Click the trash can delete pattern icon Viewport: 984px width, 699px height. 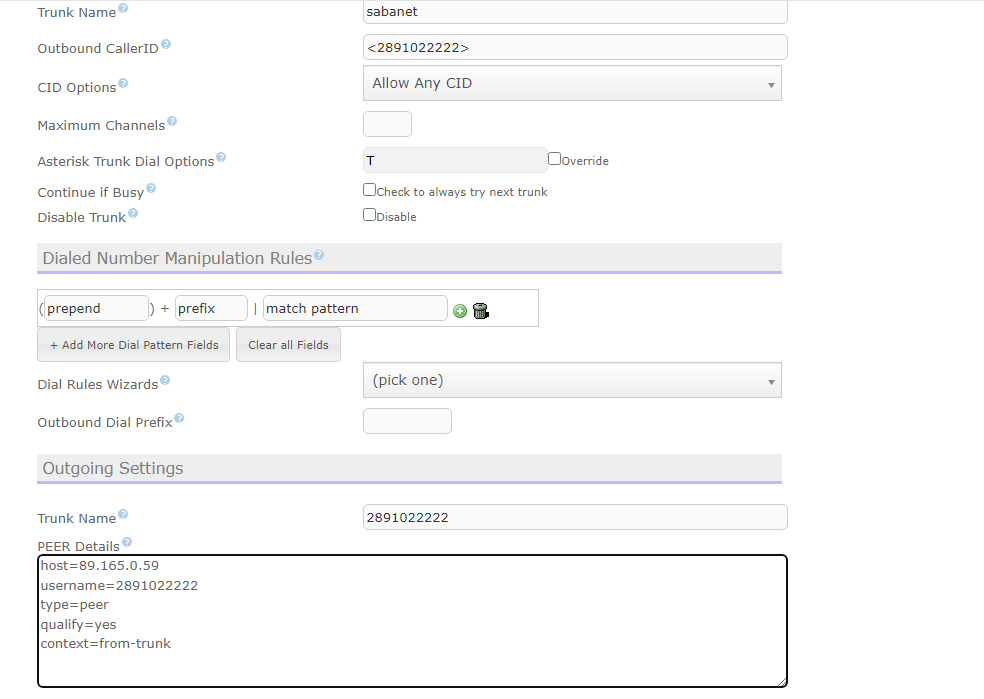click(x=480, y=311)
